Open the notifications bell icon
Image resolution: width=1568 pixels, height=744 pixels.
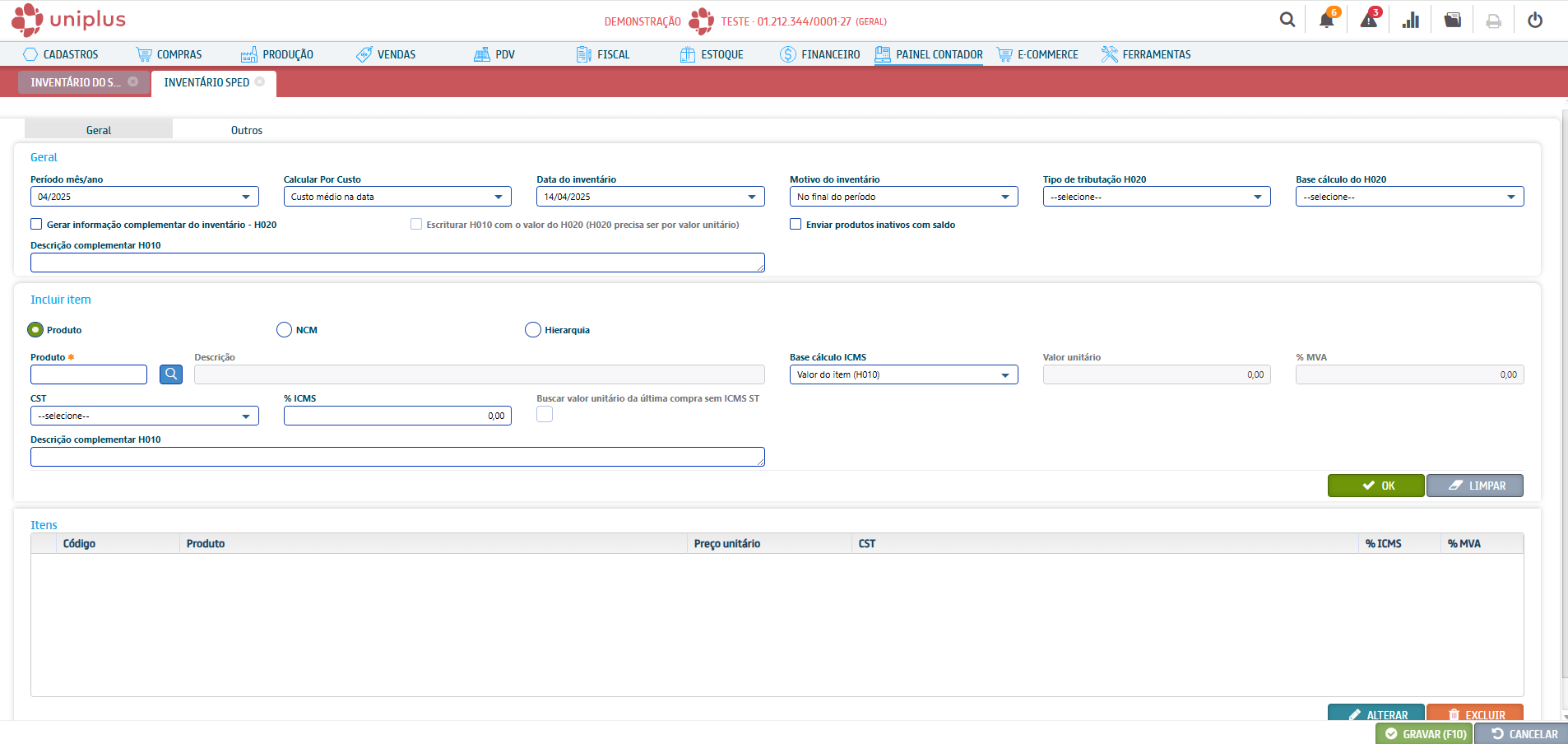pyautogui.click(x=1326, y=21)
